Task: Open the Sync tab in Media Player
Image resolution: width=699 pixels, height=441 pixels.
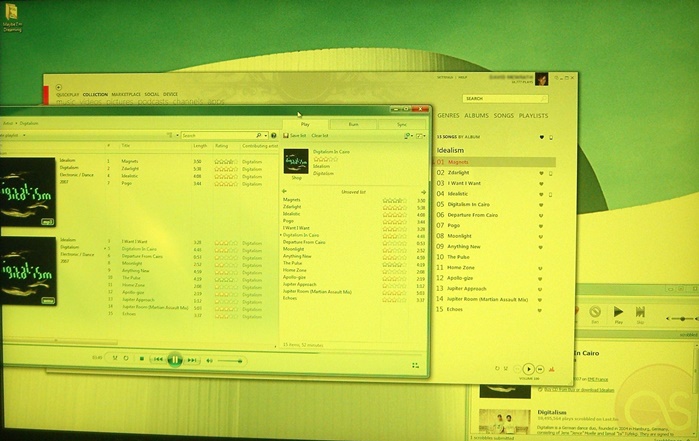Action: pos(402,124)
